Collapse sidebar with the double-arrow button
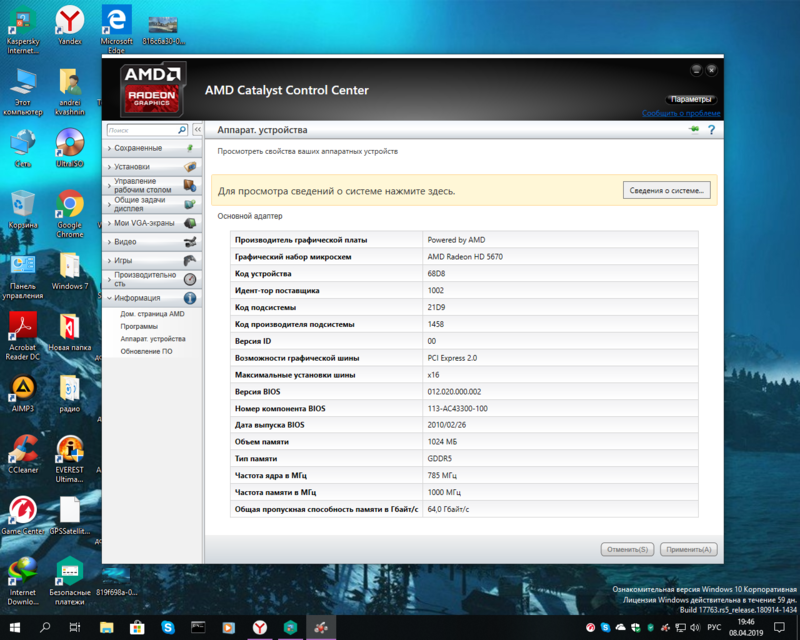Screen dimensions: 800x640 (197, 130)
